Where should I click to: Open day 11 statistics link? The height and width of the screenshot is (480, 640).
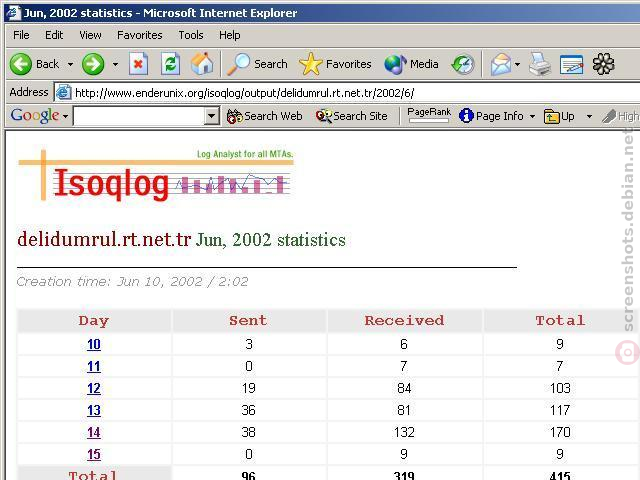click(94, 367)
